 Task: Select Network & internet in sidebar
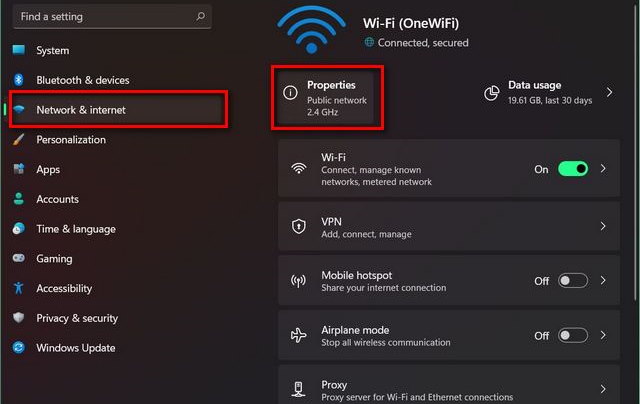[118, 110]
